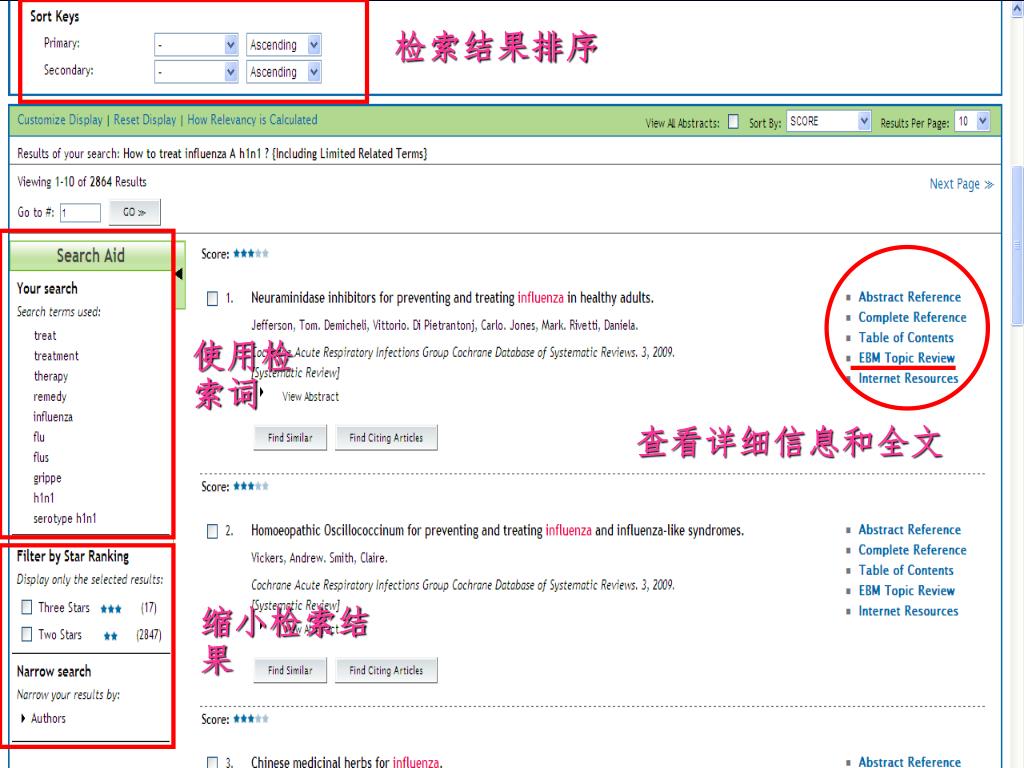Click result 1 star score rating
Screen dimensions: 1024x768
click(x=251, y=253)
